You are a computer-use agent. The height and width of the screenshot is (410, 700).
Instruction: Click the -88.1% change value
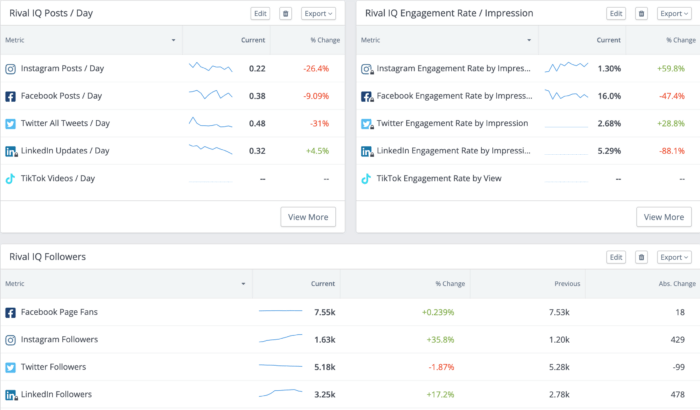(x=672, y=151)
